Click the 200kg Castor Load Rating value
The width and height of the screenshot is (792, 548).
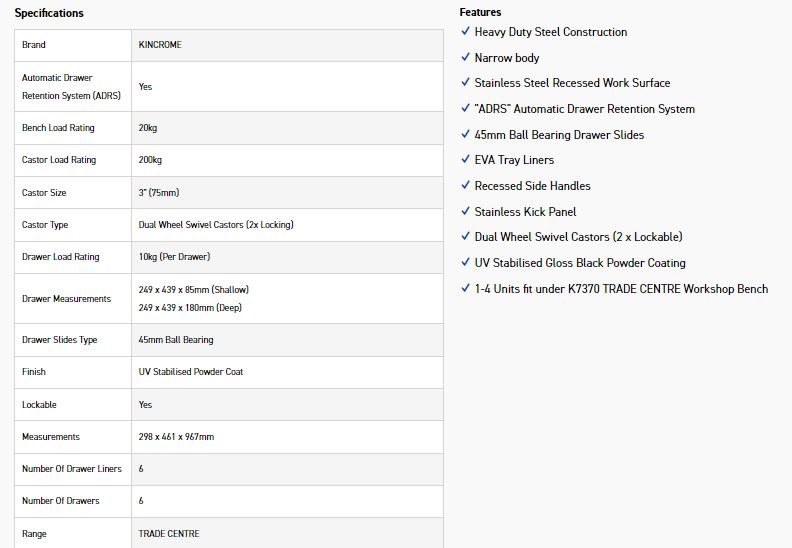[150, 160]
